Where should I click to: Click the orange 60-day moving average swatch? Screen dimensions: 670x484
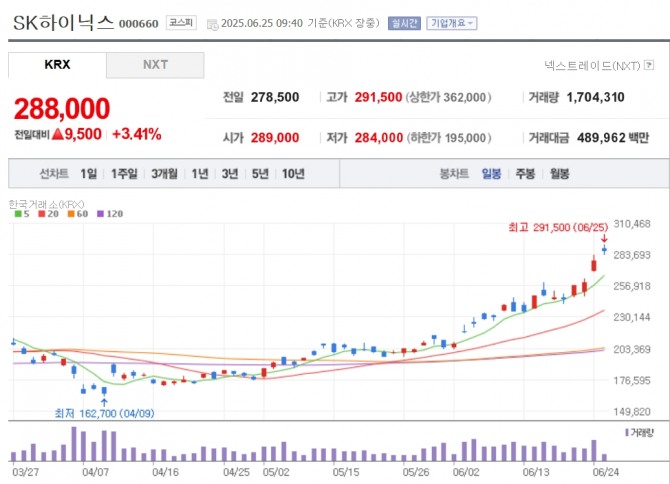[x=68, y=213]
